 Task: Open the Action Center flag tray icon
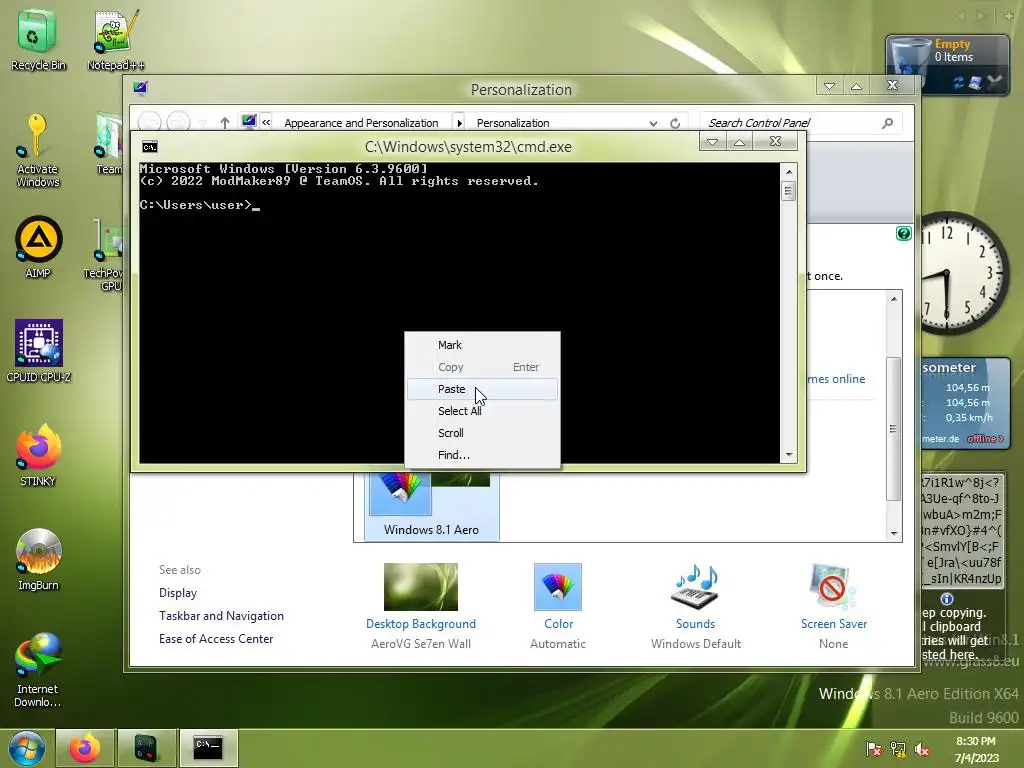874,749
